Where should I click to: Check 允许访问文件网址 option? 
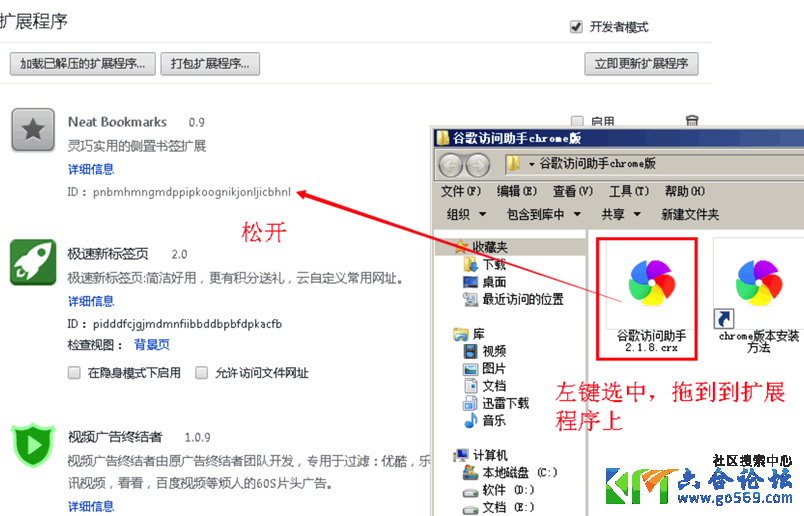[x=202, y=373]
